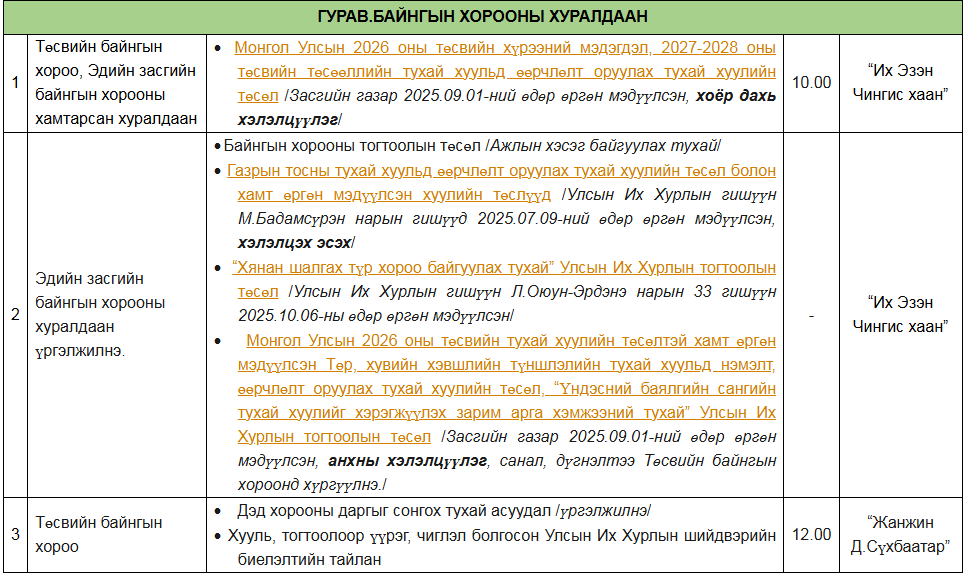Click row number 2 cell
This screenshot has width=965, height=576.
click(x=15, y=315)
